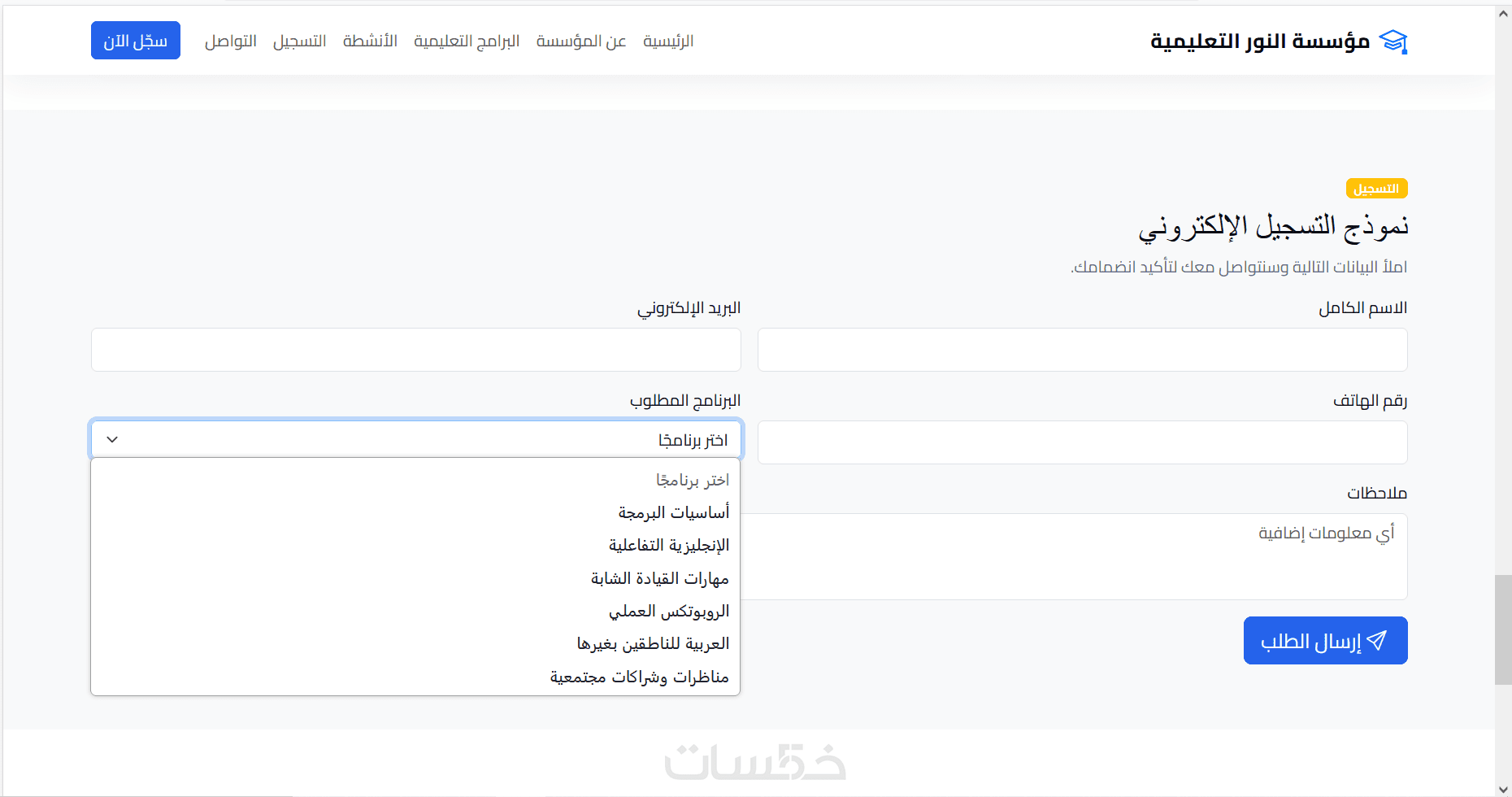Click the رقم الهاتف input field
The height and width of the screenshot is (797, 1512).
[x=1082, y=442]
